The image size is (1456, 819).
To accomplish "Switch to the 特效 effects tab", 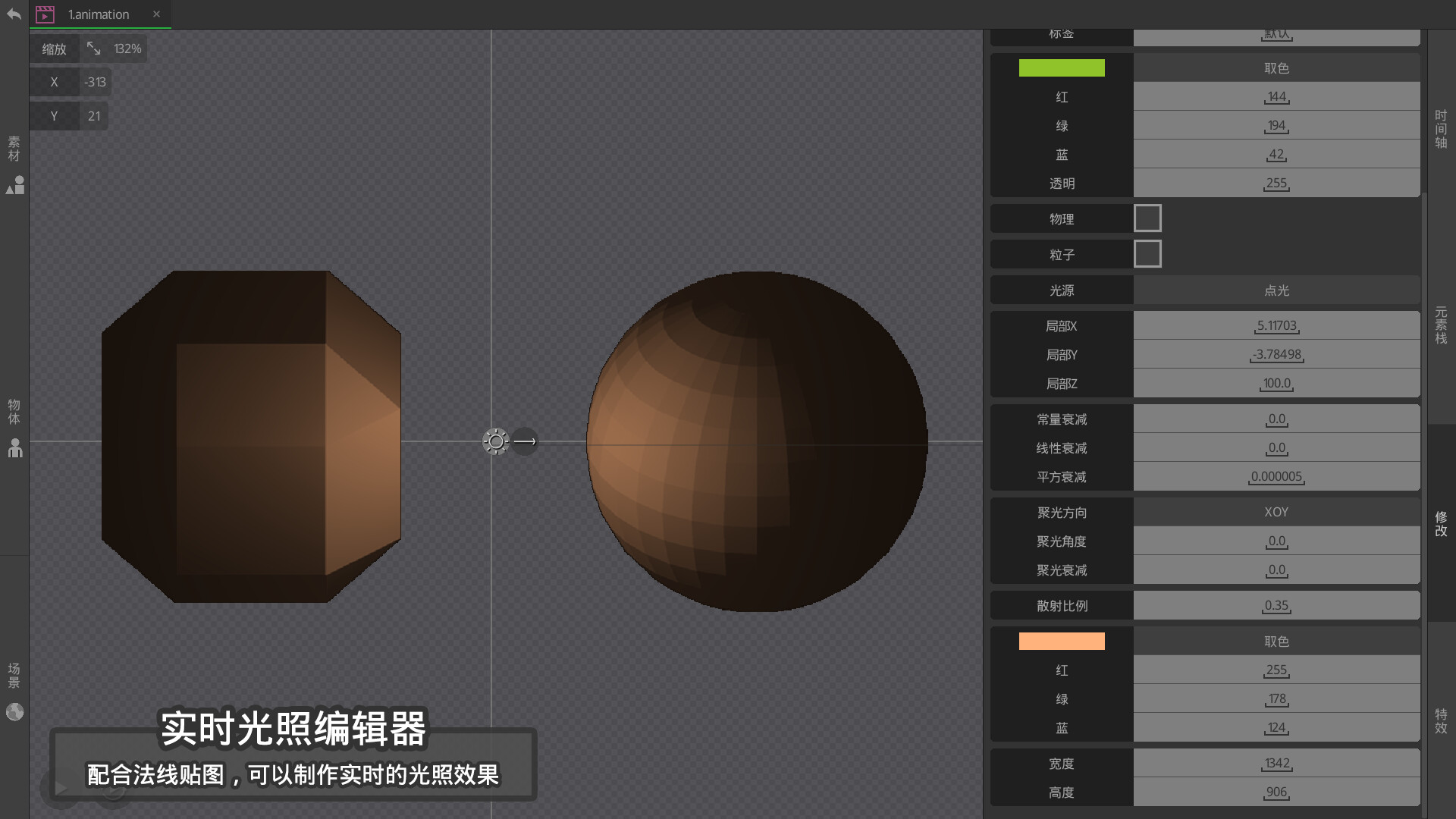I will [1441, 720].
